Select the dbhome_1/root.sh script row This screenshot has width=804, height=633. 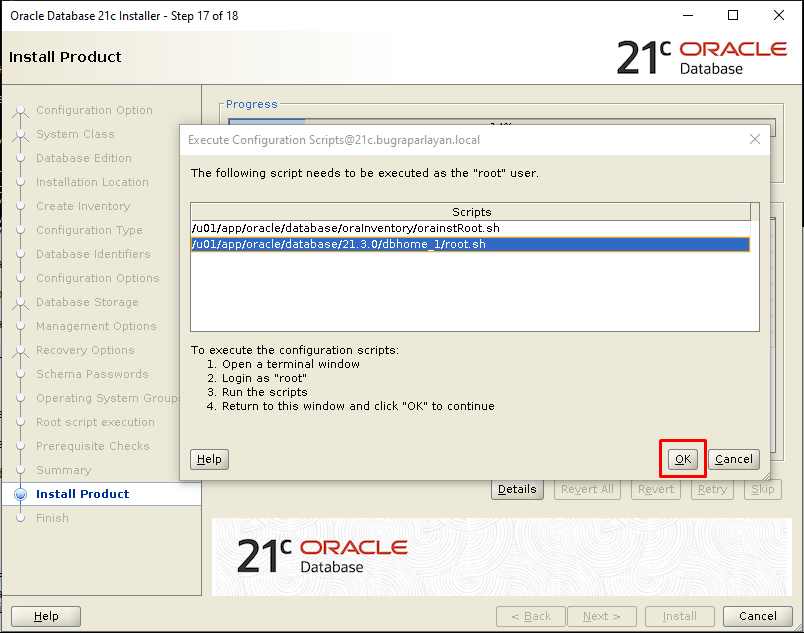tap(470, 244)
